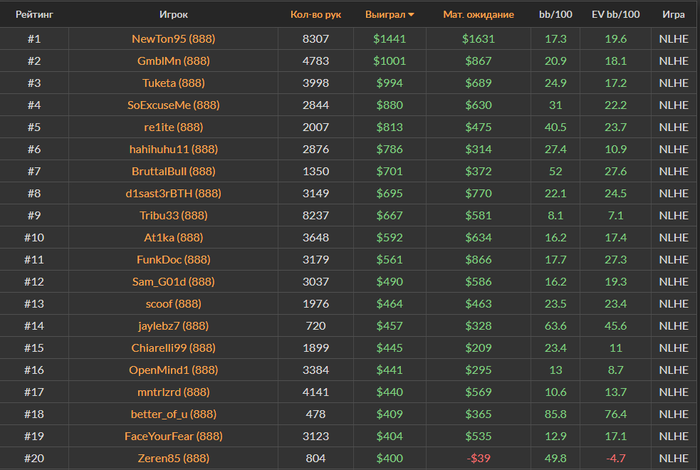Open Tribu33 (888) player link
This screenshot has height=470, width=700.
(173, 215)
